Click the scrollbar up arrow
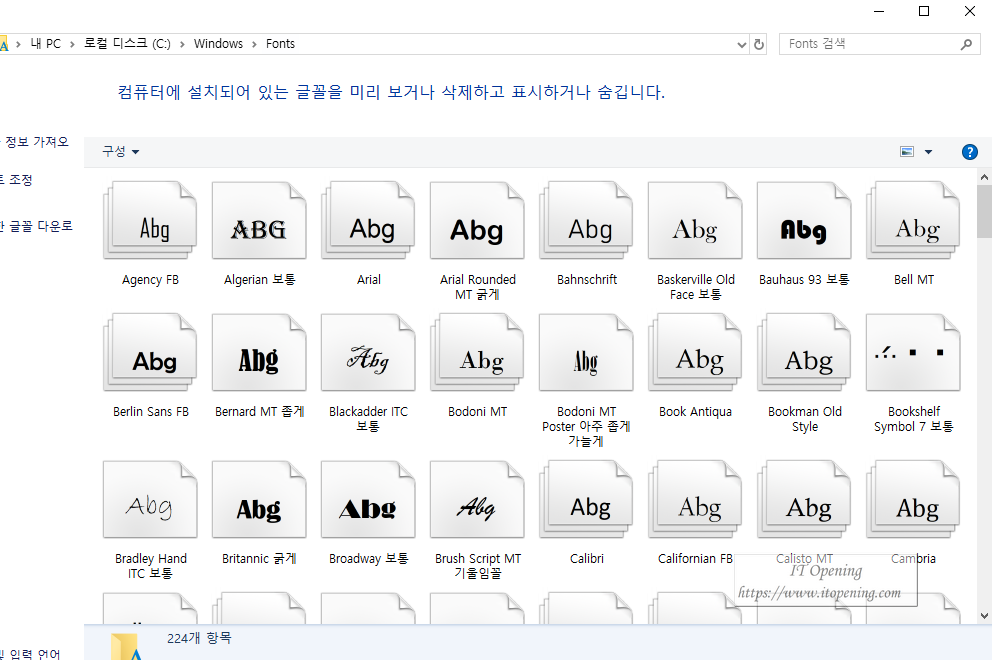This screenshot has height=660, width=992. pyautogui.click(x=984, y=178)
